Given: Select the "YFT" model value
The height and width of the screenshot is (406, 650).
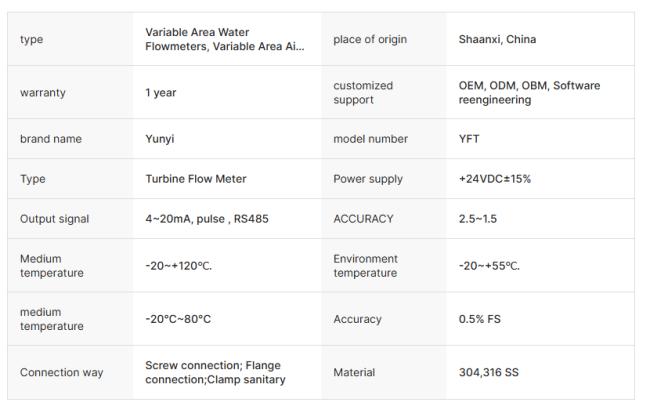Looking at the screenshot, I should 470,139.
